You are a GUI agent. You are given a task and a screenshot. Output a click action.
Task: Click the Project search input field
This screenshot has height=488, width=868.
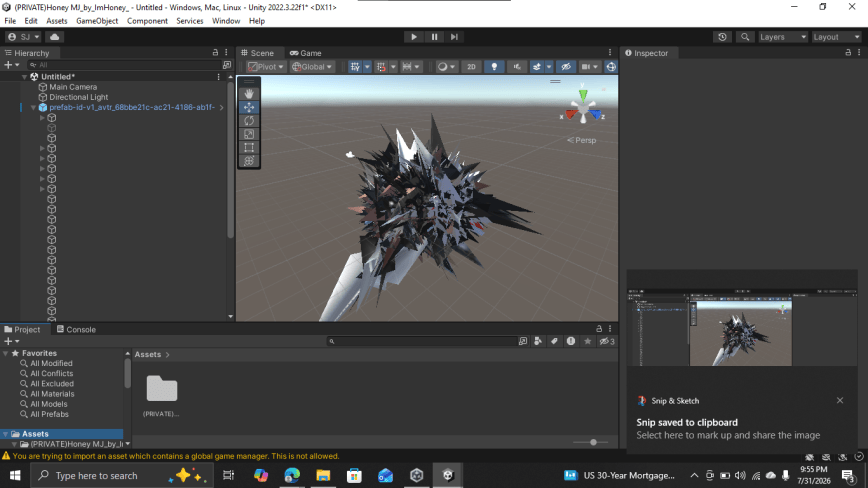click(x=422, y=341)
